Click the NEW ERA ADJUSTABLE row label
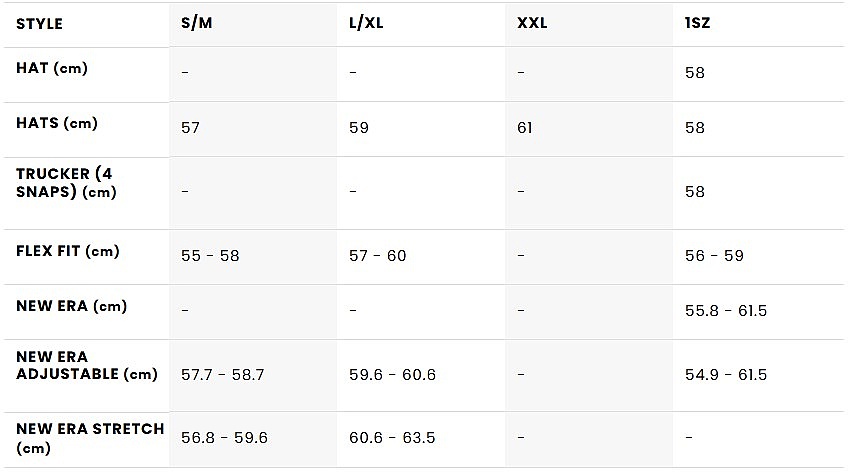Screen dimensions: 861x473 (x=87, y=366)
